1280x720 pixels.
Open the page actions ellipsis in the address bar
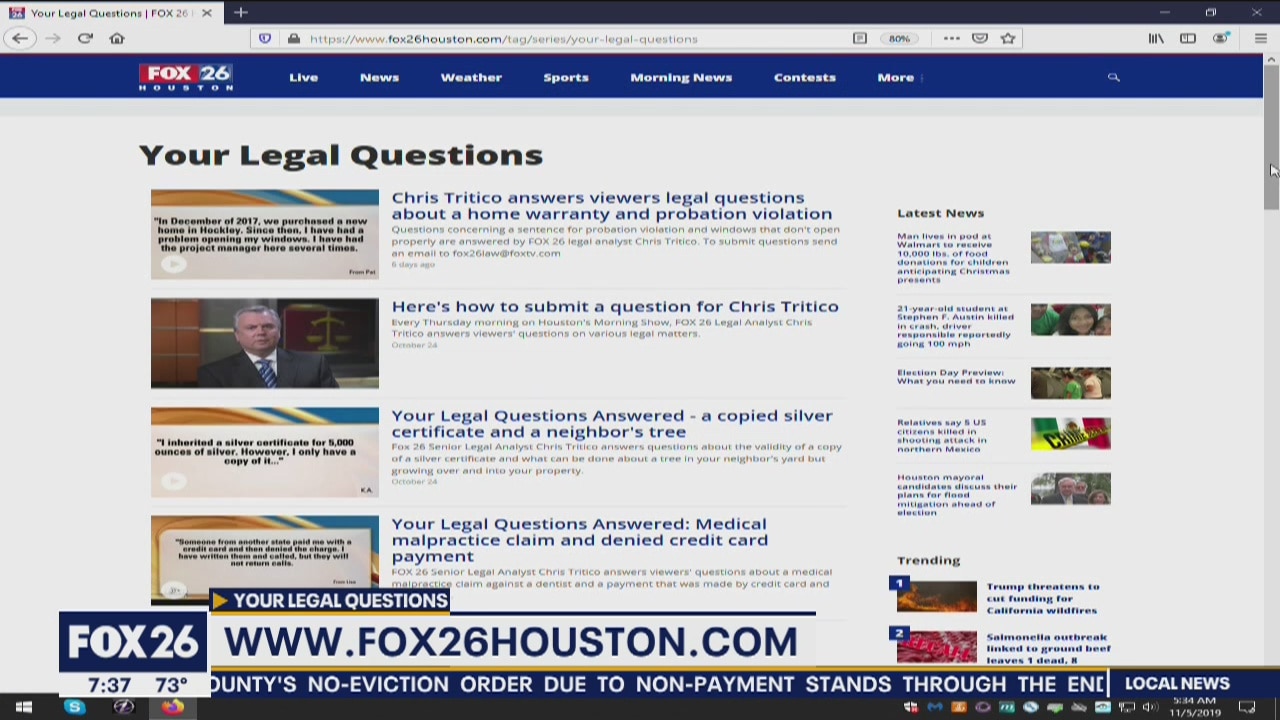[x=951, y=38]
